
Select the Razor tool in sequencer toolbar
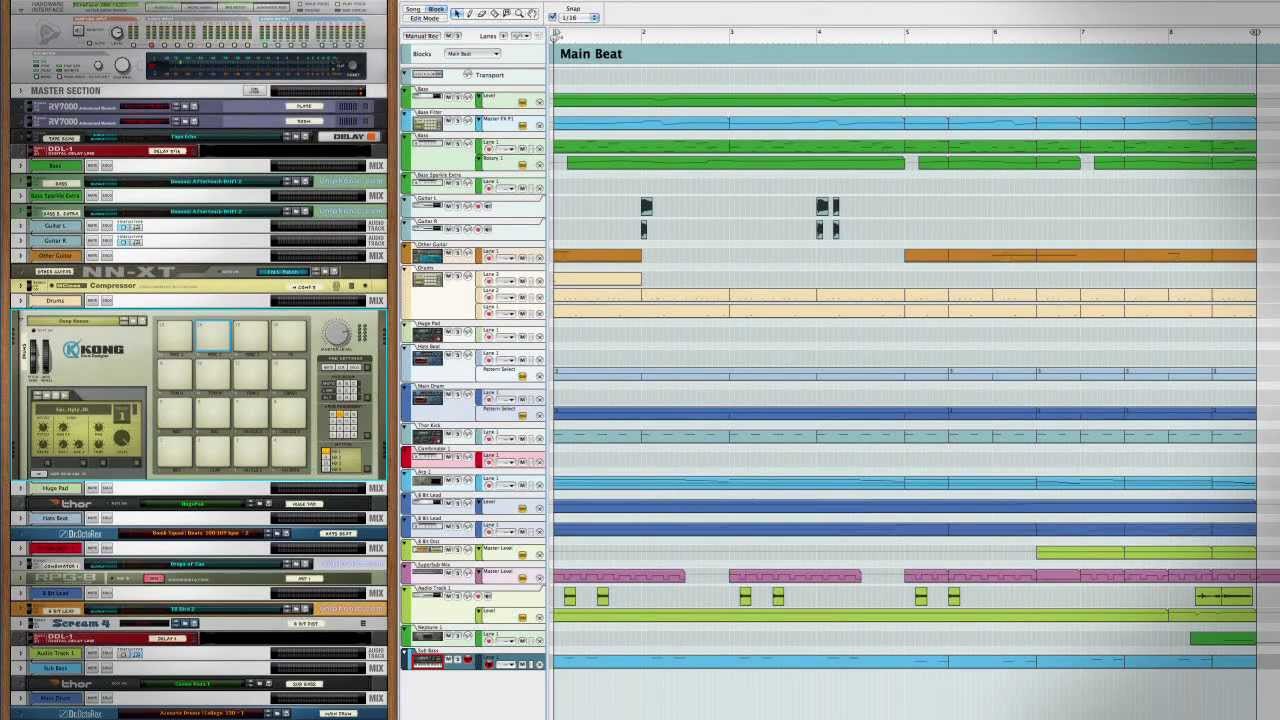pyautogui.click(x=495, y=13)
